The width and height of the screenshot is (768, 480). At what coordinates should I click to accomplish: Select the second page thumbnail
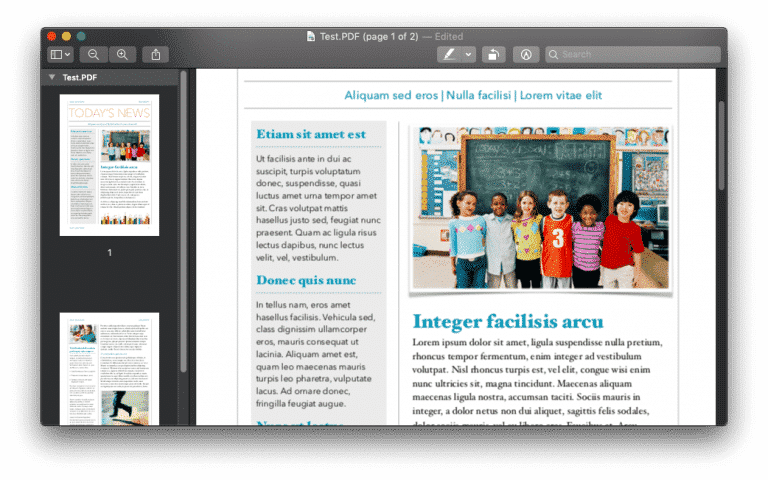(109, 369)
